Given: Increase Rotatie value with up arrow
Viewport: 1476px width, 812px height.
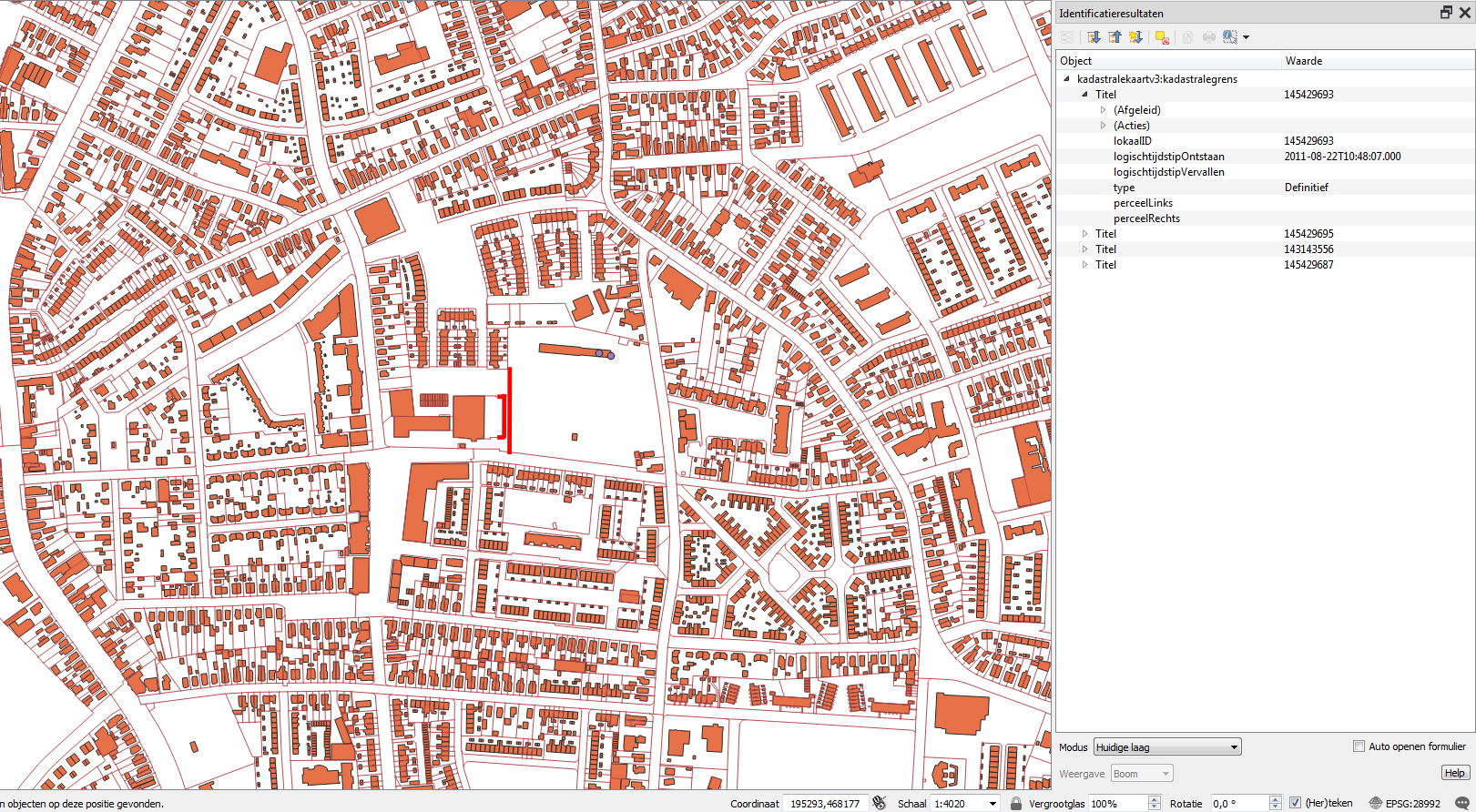Looking at the screenshot, I should pos(1275,799).
